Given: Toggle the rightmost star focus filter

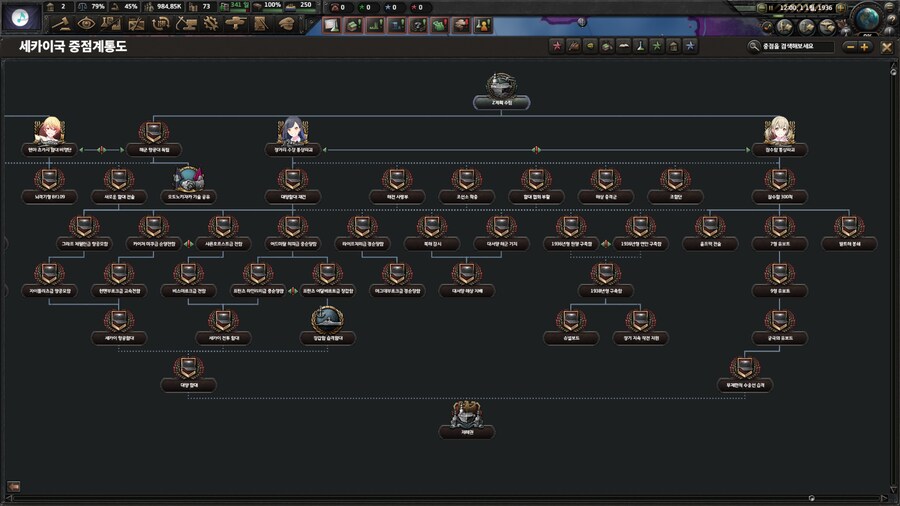Looking at the screenshot, I should tap(690, 46).
